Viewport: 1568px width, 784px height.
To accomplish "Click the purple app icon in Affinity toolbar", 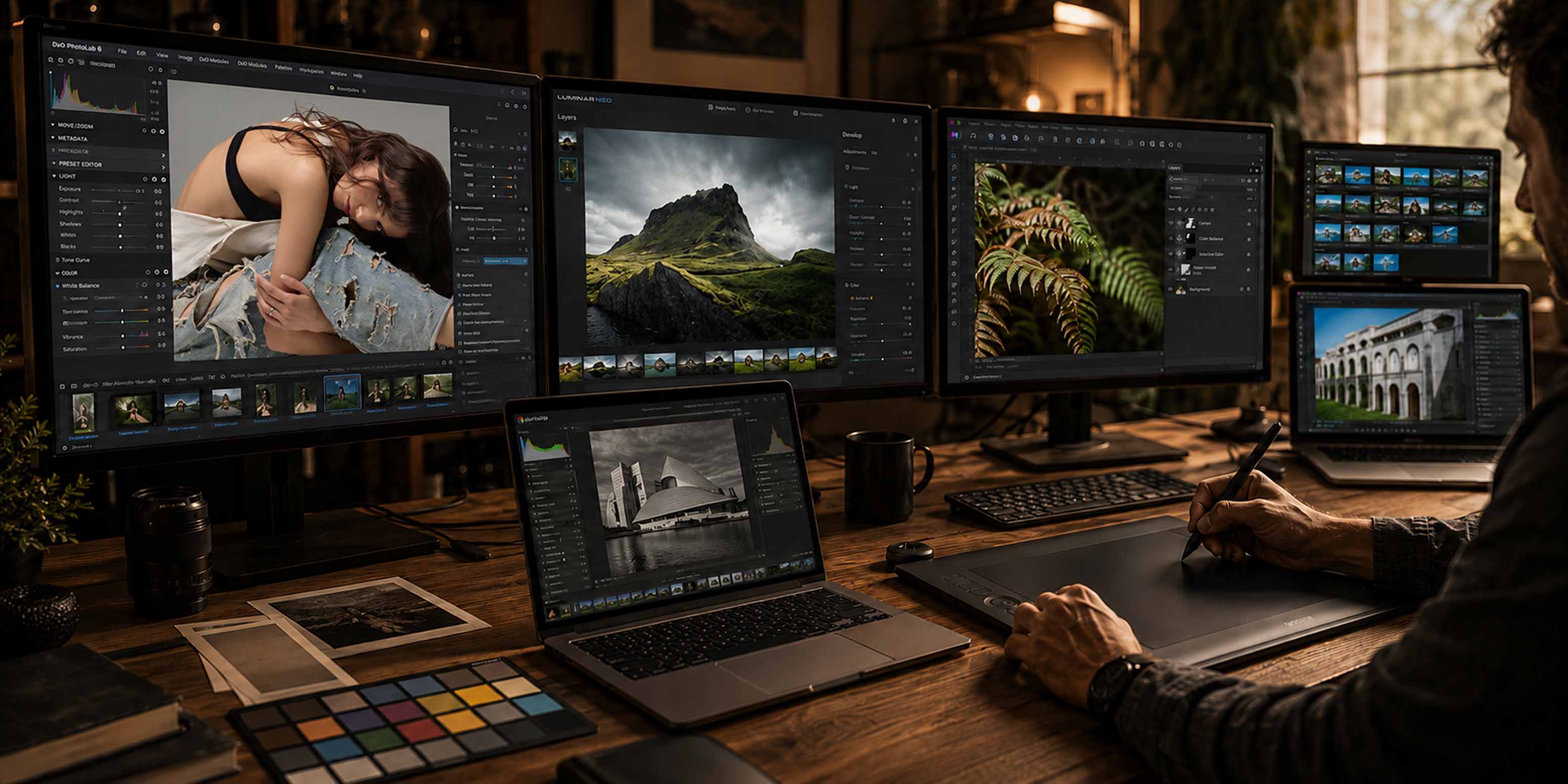I will 955,135.
